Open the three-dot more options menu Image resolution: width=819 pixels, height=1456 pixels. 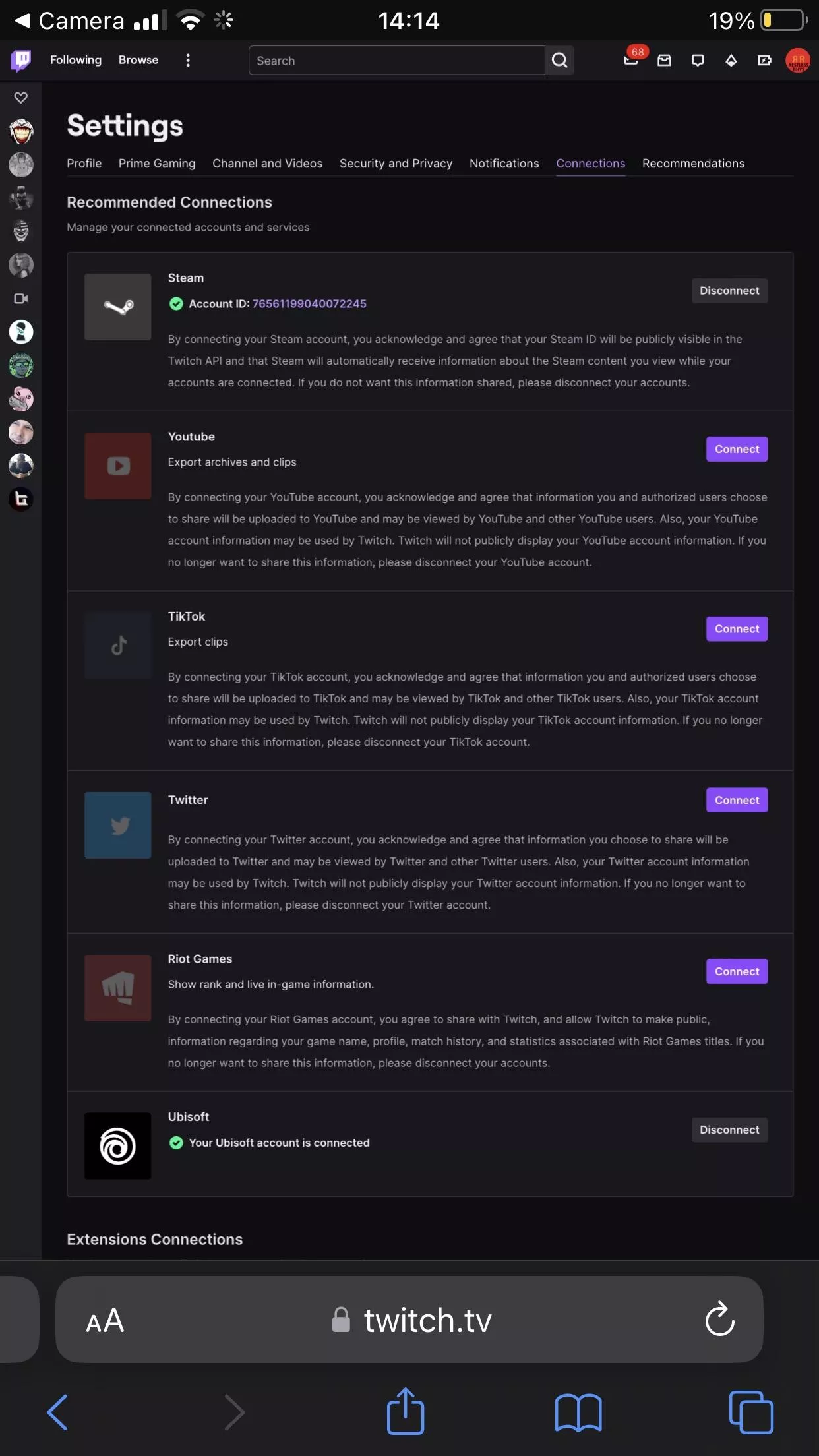coord(188,60)
